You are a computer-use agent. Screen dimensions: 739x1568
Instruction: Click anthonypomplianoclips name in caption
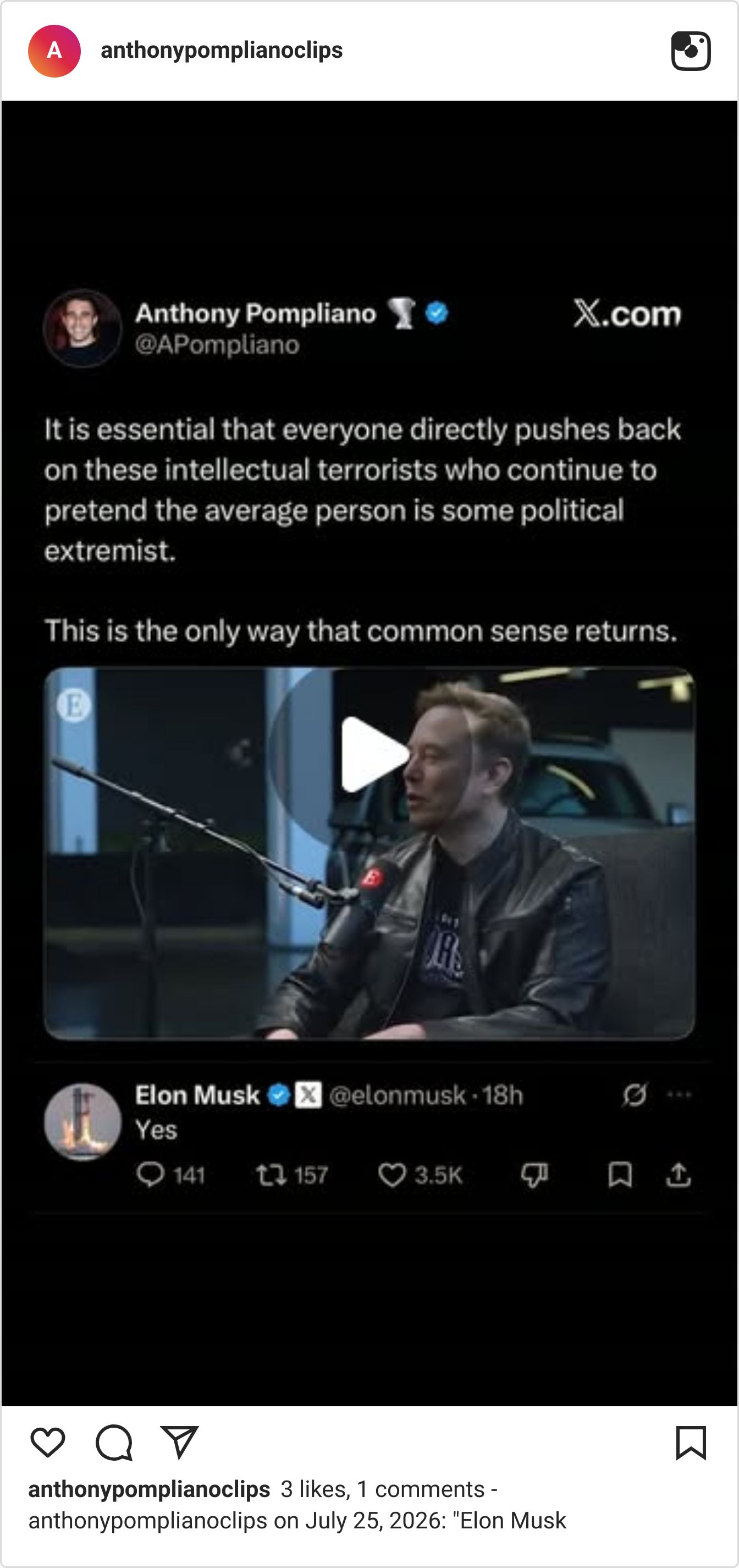tap(149, 1489)
